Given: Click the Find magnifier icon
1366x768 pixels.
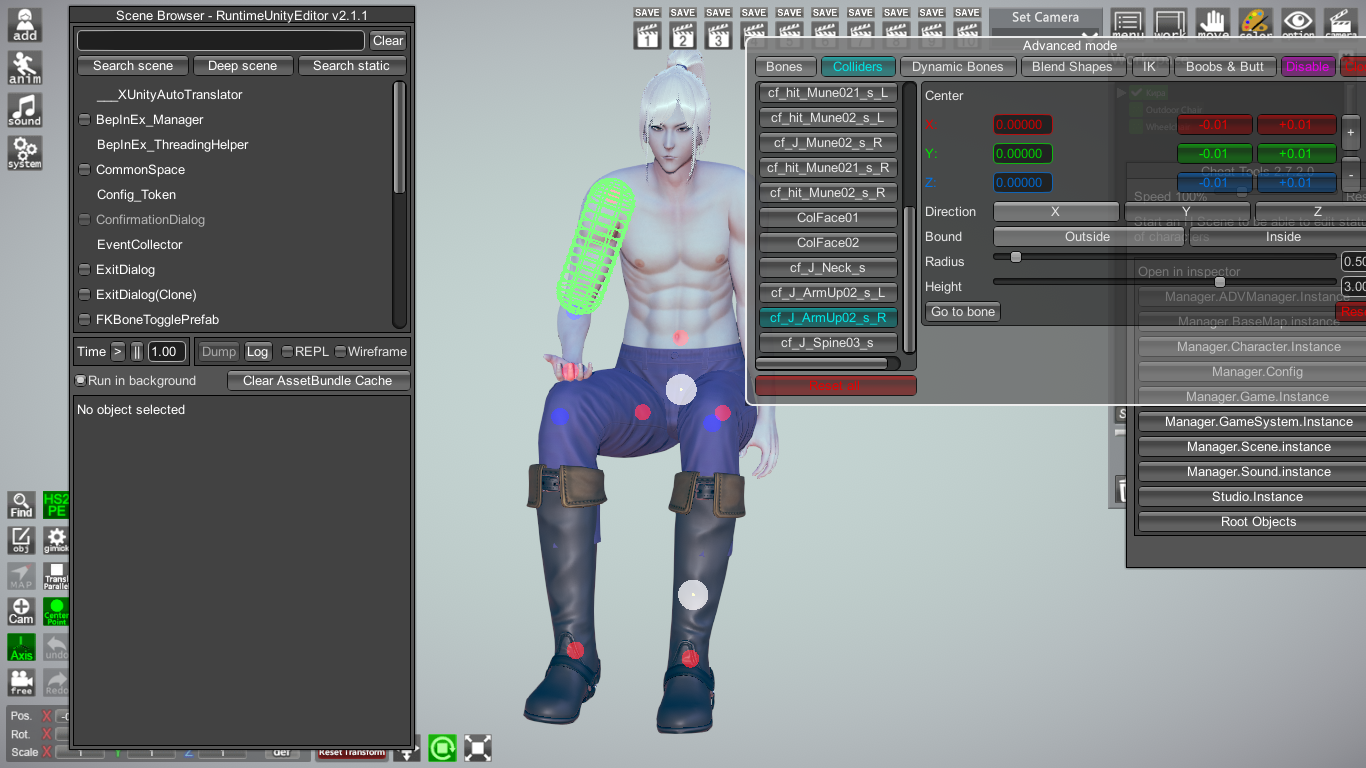Looking at the screenshot, I should coord(21,505).
